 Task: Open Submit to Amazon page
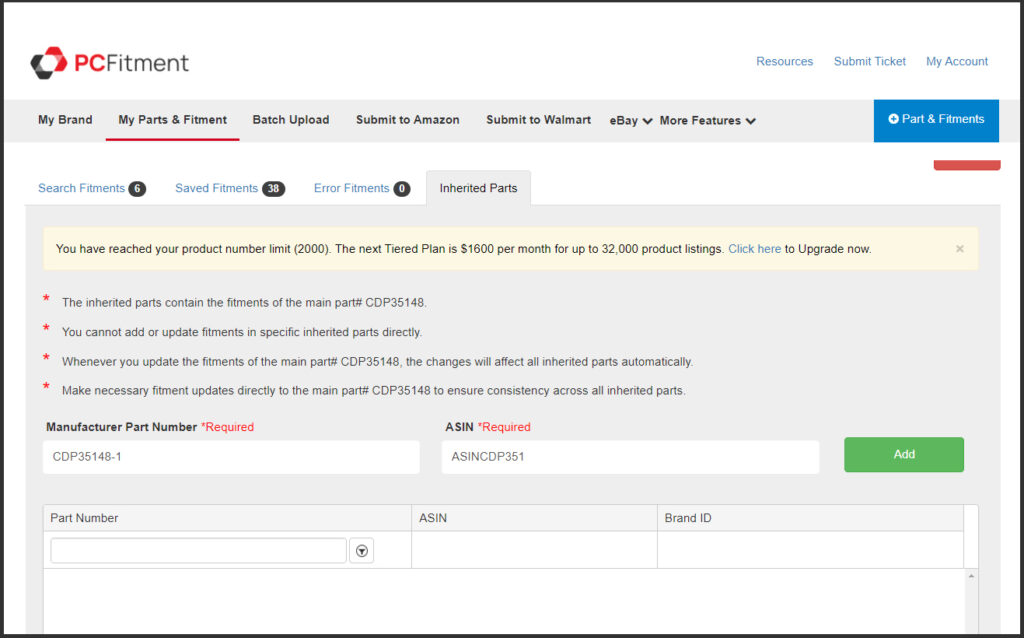coord(407,120)
